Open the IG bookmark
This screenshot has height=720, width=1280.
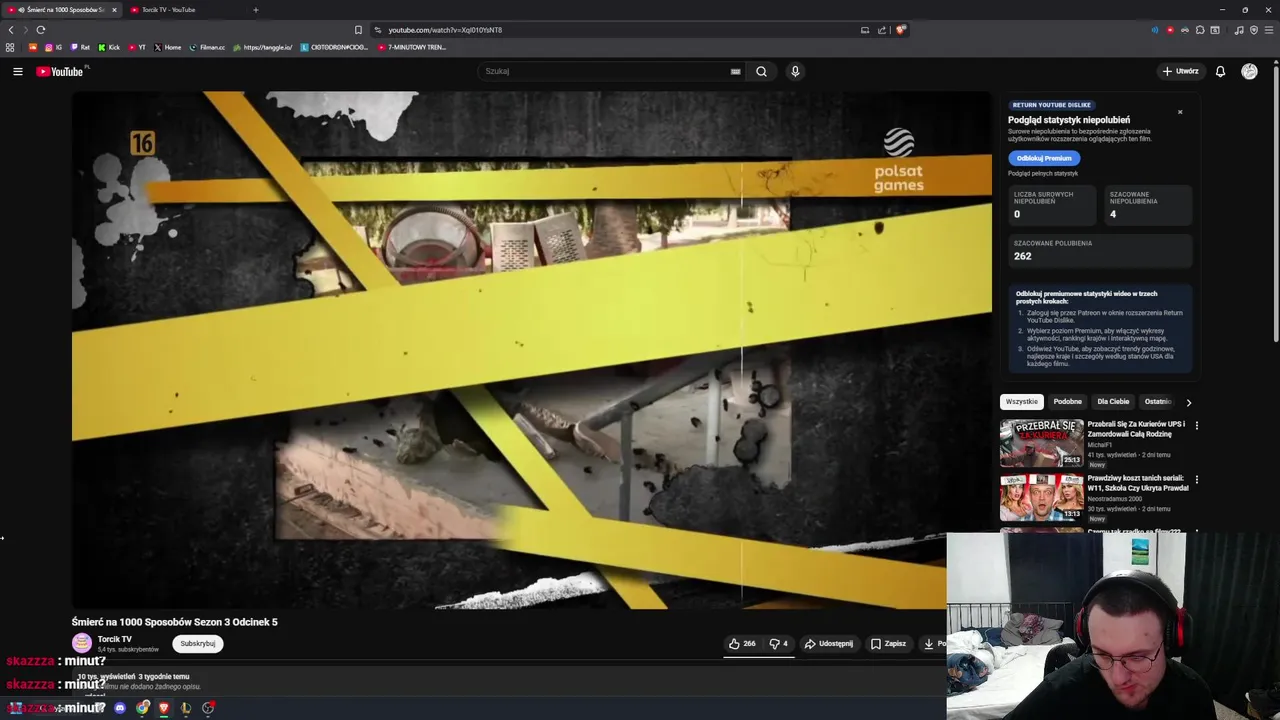(53, 47)
